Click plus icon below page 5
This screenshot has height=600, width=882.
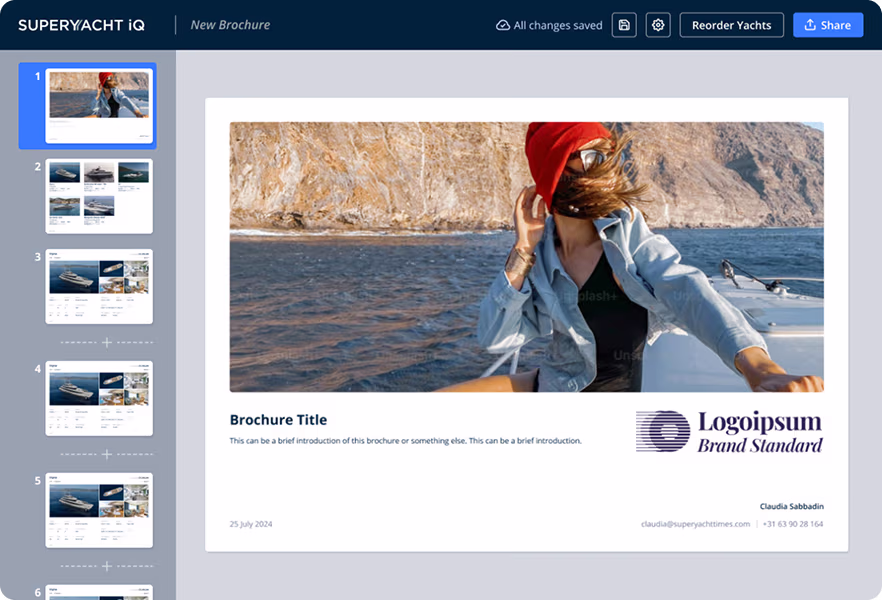107,566
